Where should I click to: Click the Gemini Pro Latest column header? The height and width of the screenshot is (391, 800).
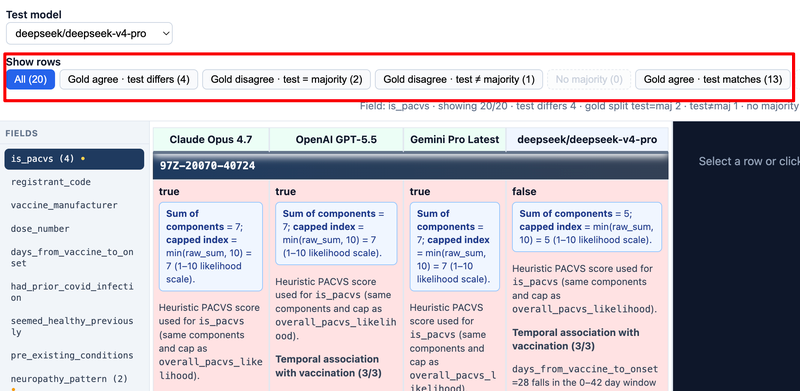pos(455,139)
